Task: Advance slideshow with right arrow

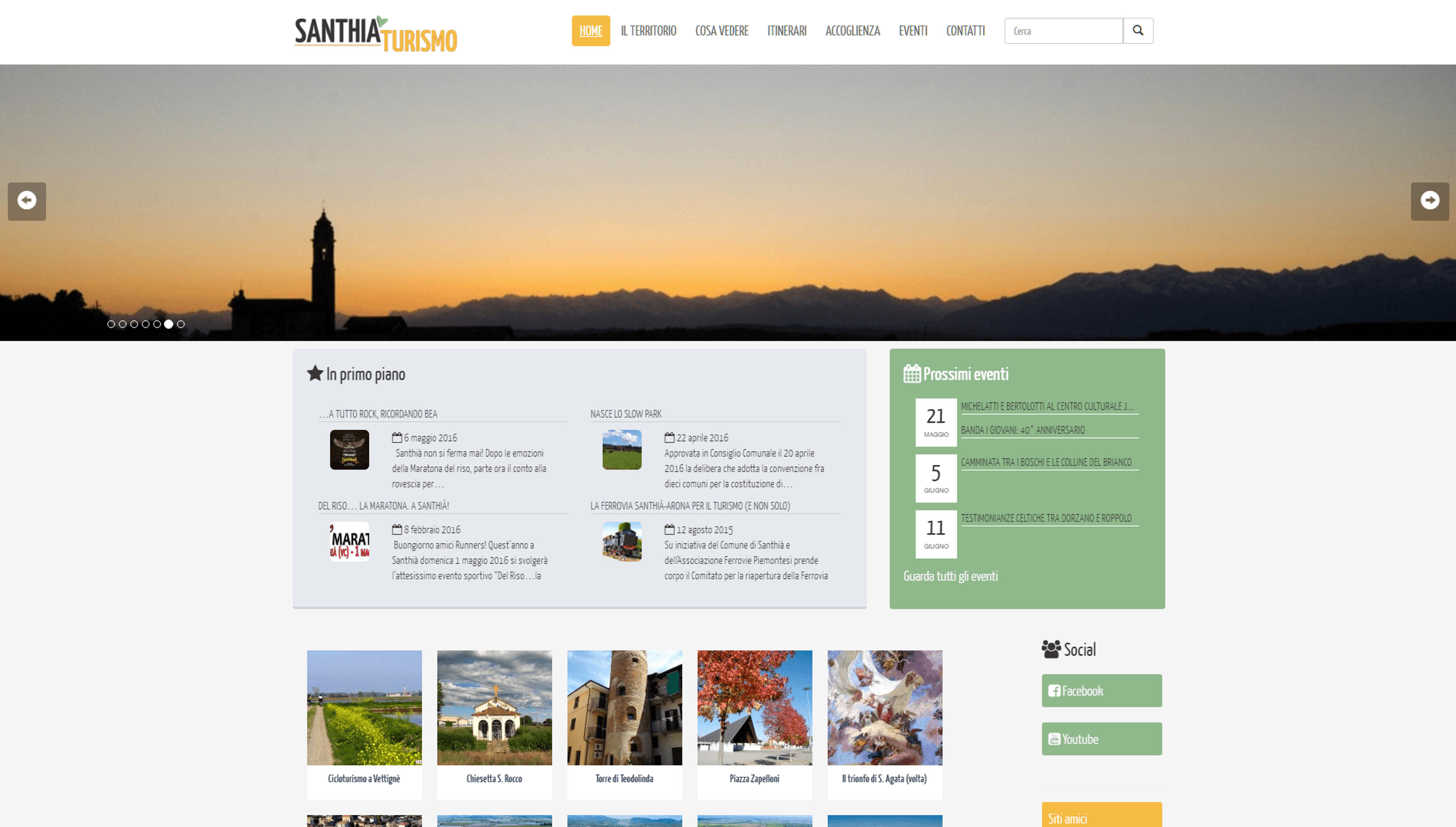Action: (1429, 201)
